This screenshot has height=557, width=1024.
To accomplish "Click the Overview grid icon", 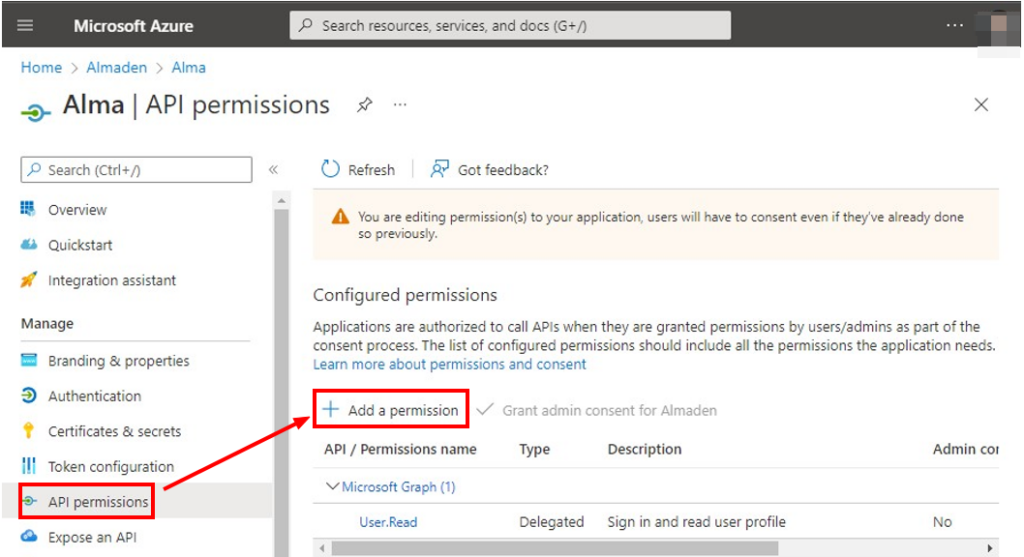I will tap(28, 209).
